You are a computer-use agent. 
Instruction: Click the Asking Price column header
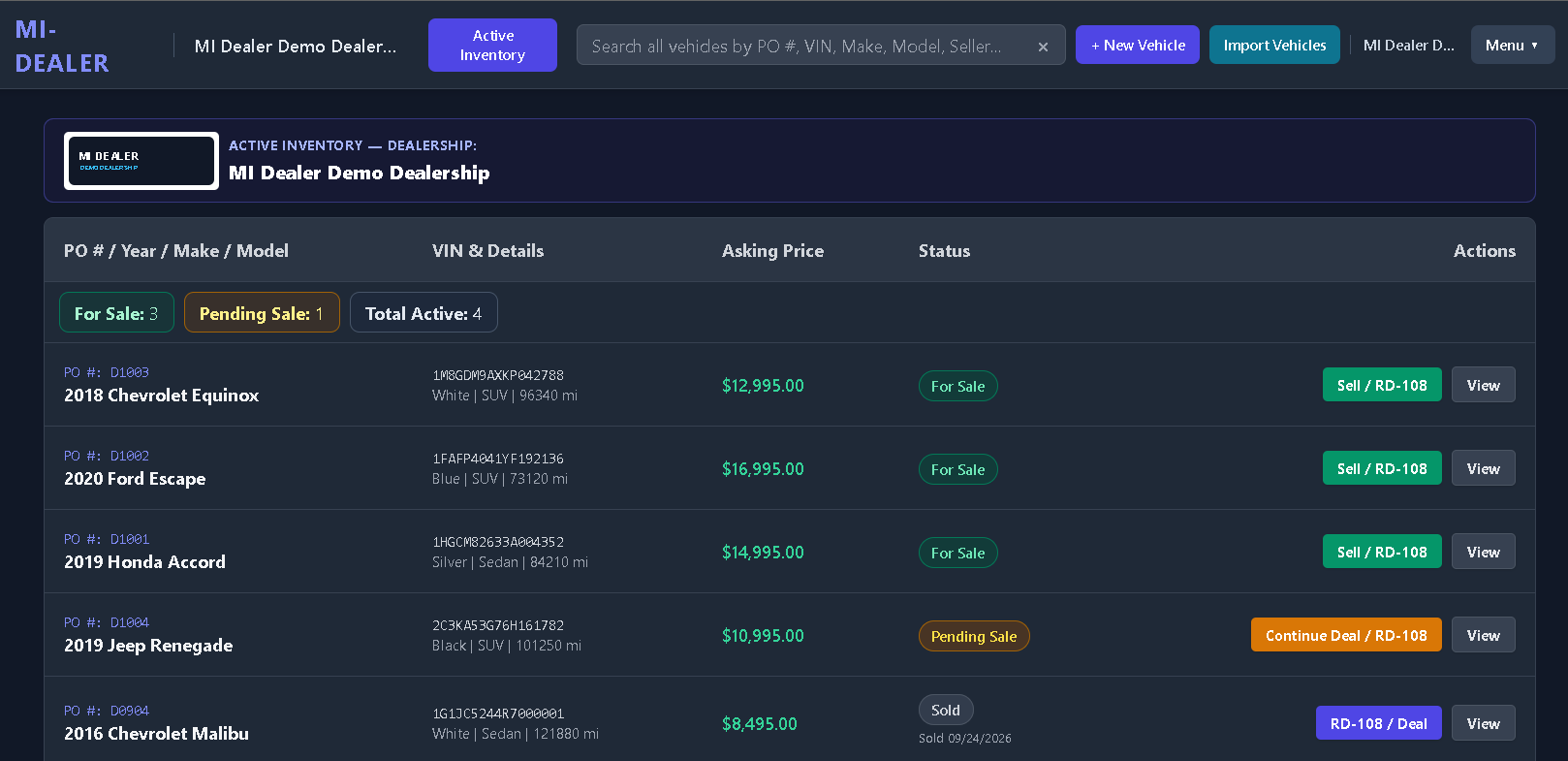(772, 250)
